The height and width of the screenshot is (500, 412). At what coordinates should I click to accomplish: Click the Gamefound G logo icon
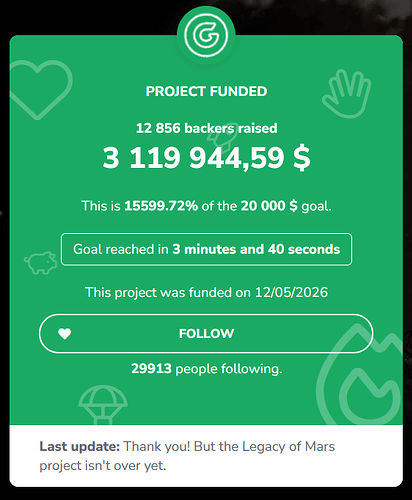click(206, 35)
